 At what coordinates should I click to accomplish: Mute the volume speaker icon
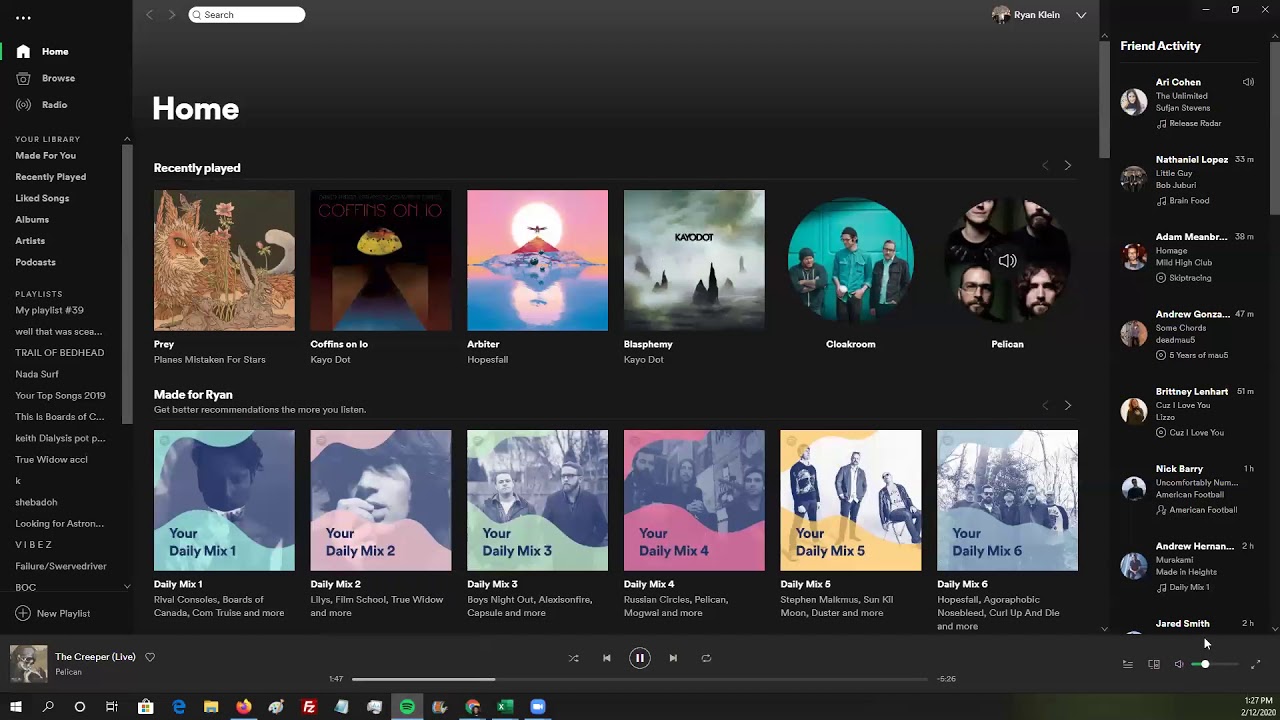[x=1179, y=664]
